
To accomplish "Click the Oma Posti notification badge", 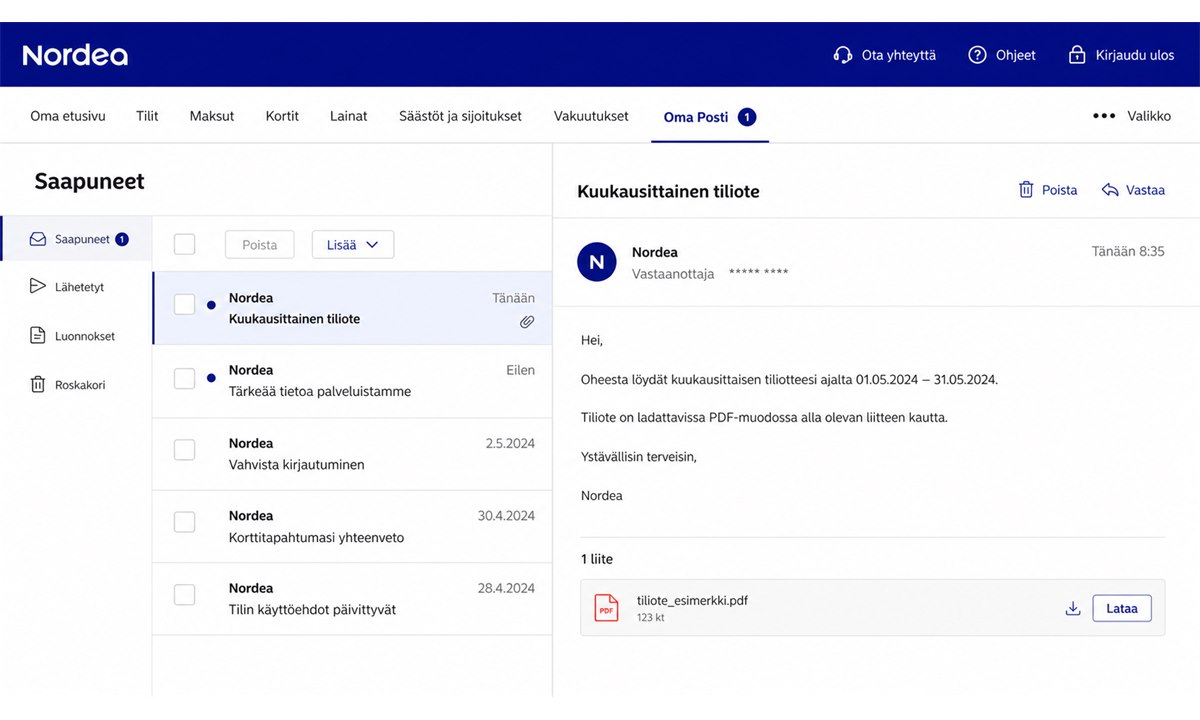I will [747, 117].
